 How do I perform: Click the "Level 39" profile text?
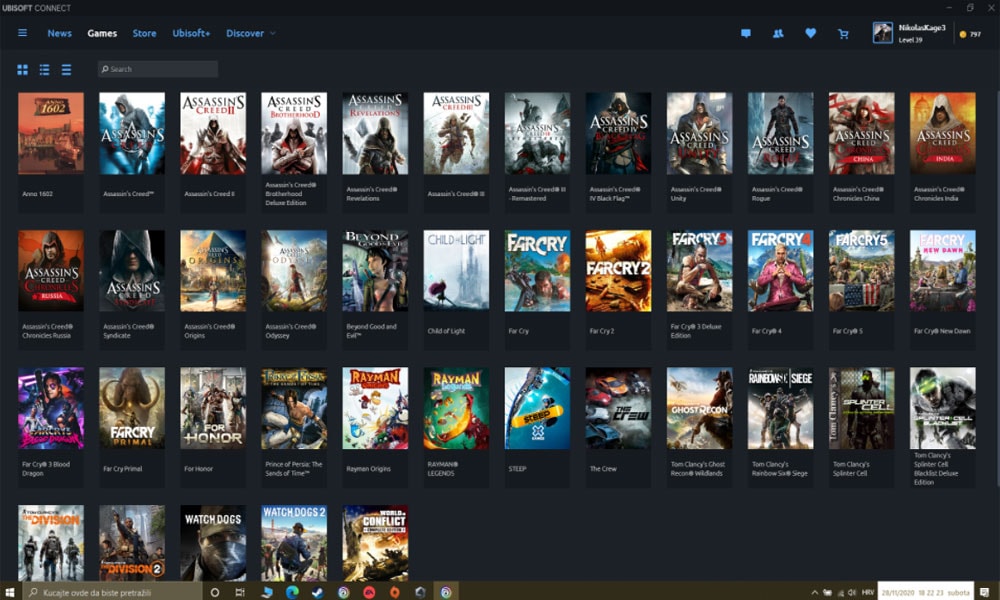910,40
